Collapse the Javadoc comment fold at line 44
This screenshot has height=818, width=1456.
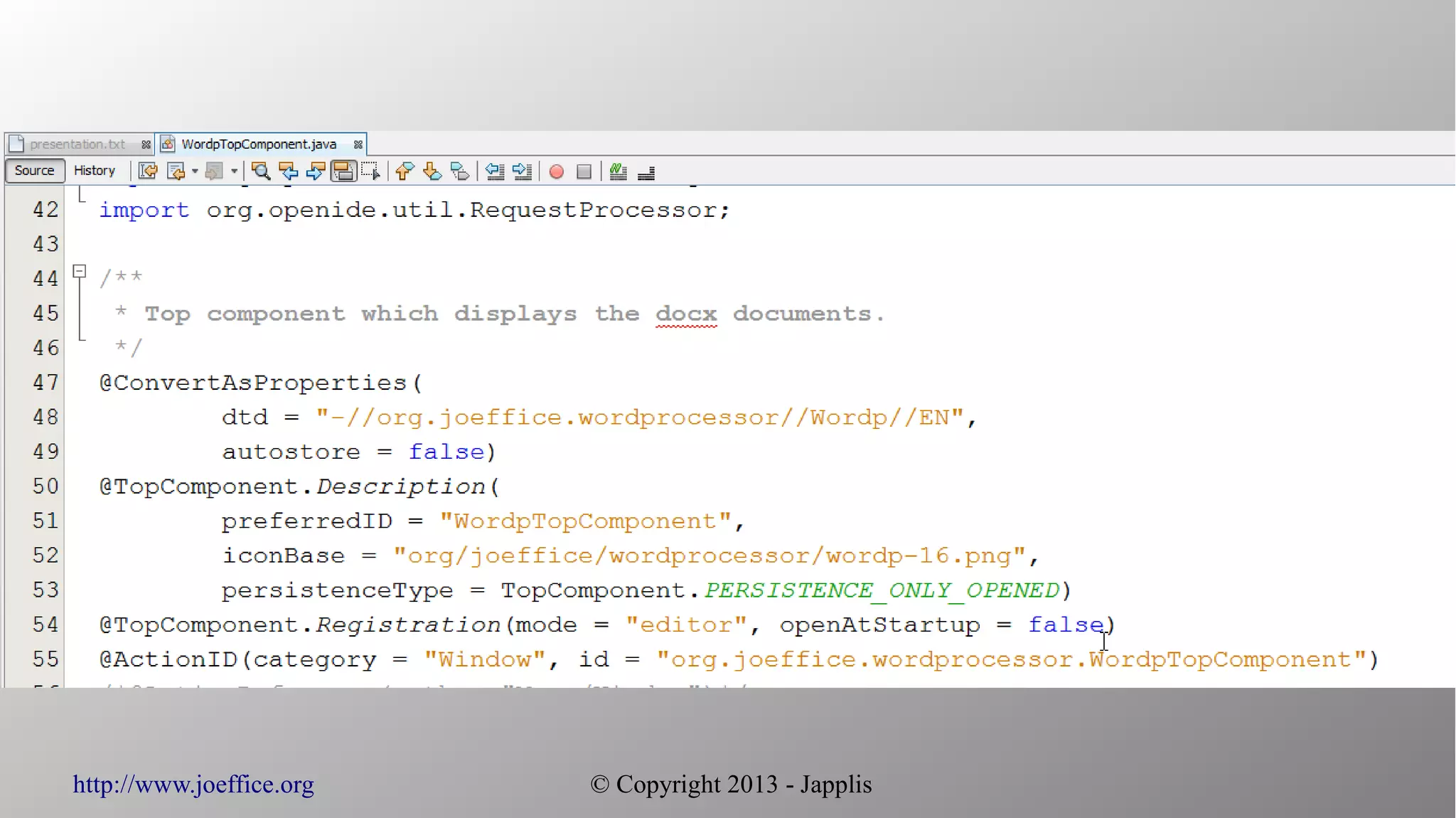(x=80, y=271)
